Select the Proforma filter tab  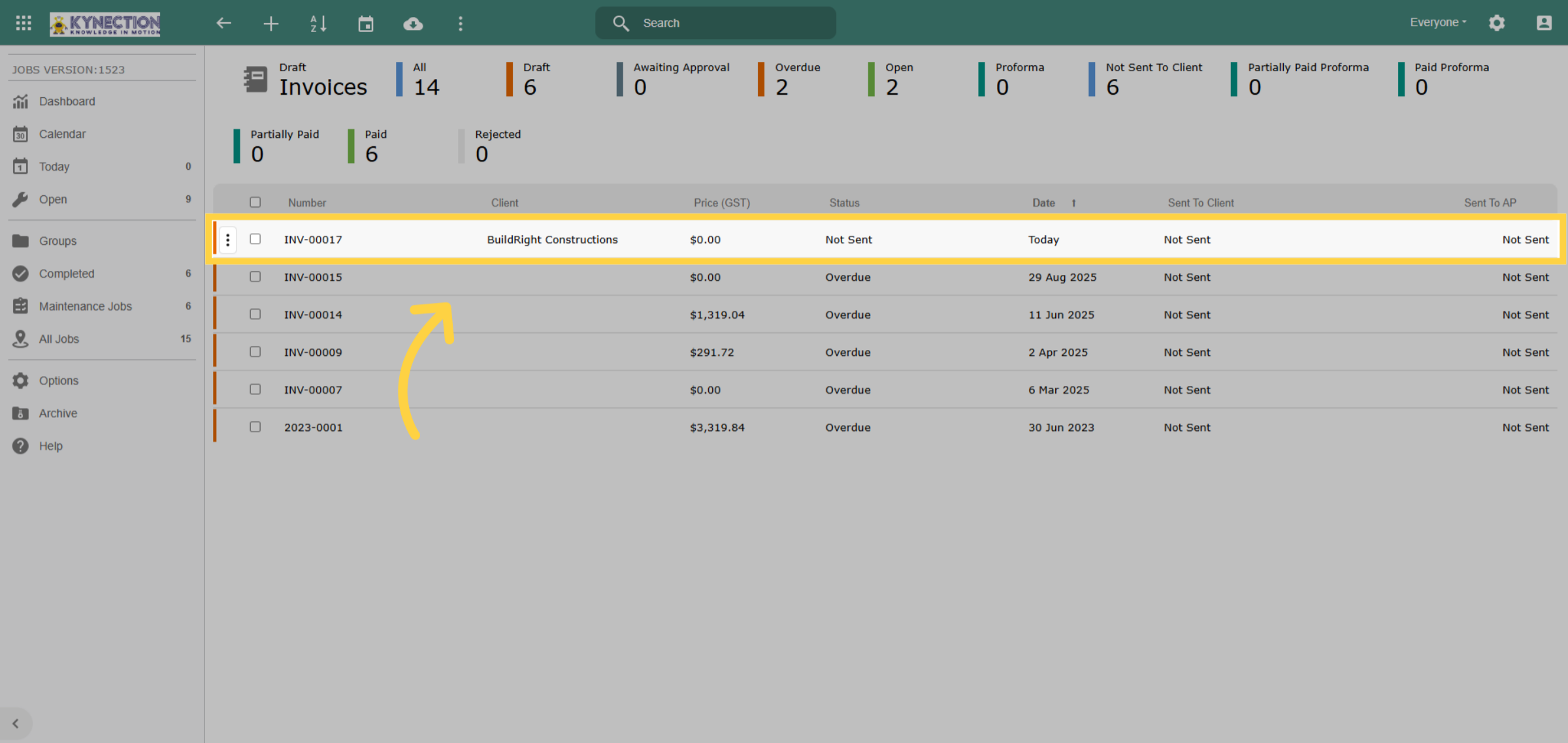pos(1012,79)
